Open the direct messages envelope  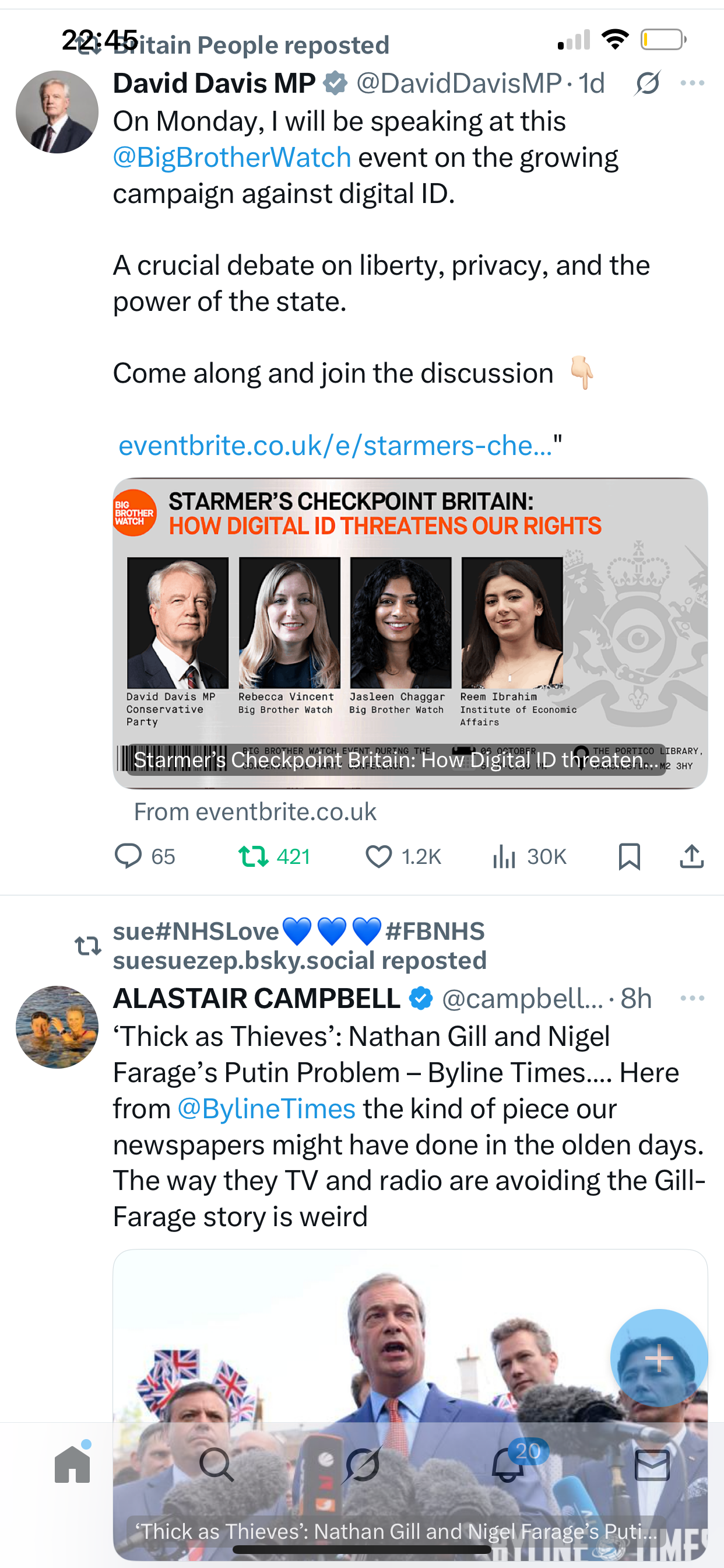click(652, 1465)
